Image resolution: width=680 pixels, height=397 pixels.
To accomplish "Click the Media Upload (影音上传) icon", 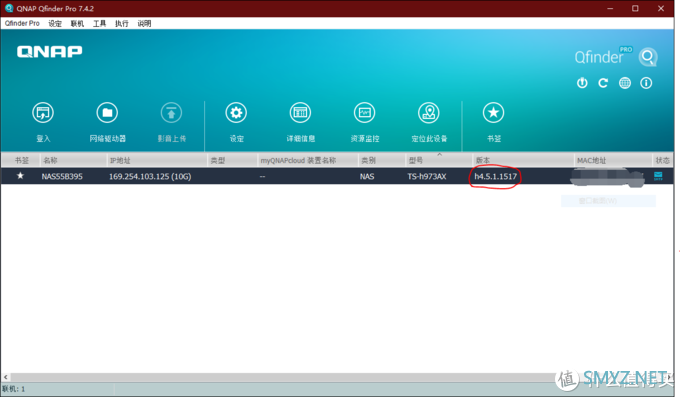I will click(x=171, y=113).
